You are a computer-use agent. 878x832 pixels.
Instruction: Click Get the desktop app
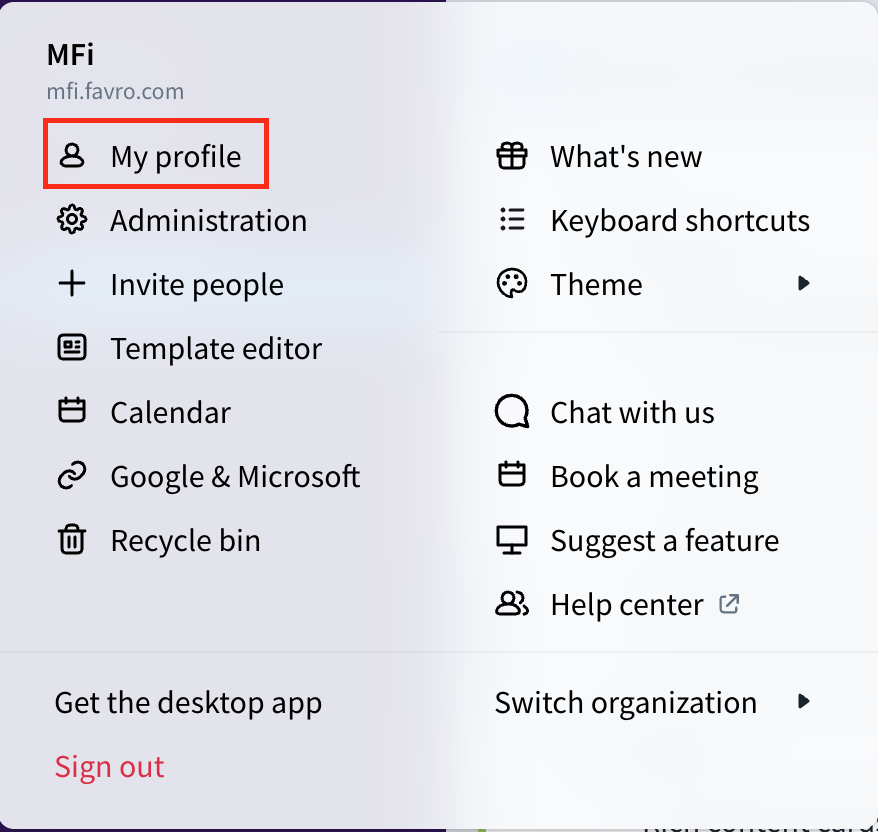[188, 702]
